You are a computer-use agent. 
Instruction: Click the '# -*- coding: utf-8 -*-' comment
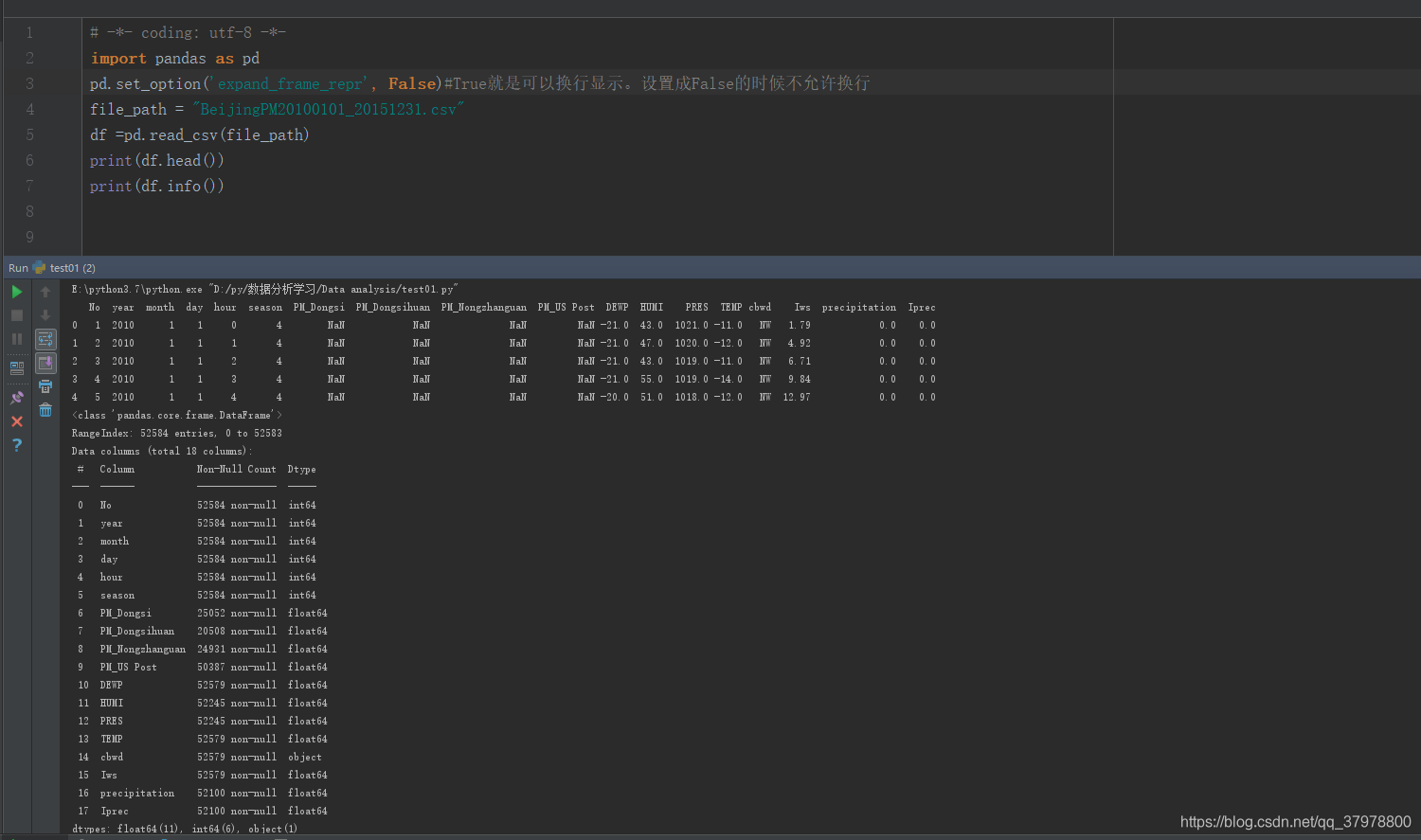(x=188, y=33)
